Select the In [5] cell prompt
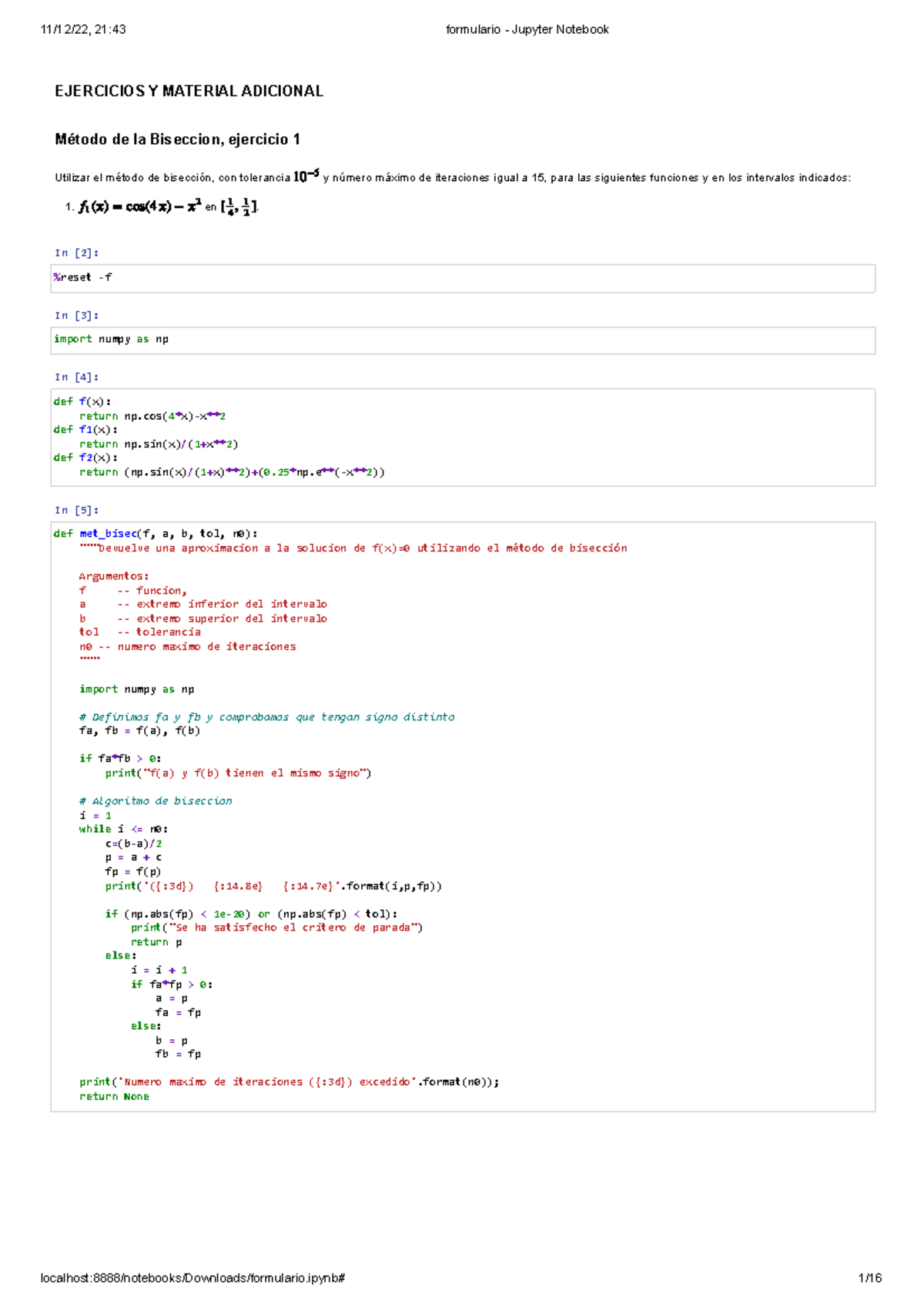Screen dimensions: 924x1308 pyautogui.click(x=76, y=510)
